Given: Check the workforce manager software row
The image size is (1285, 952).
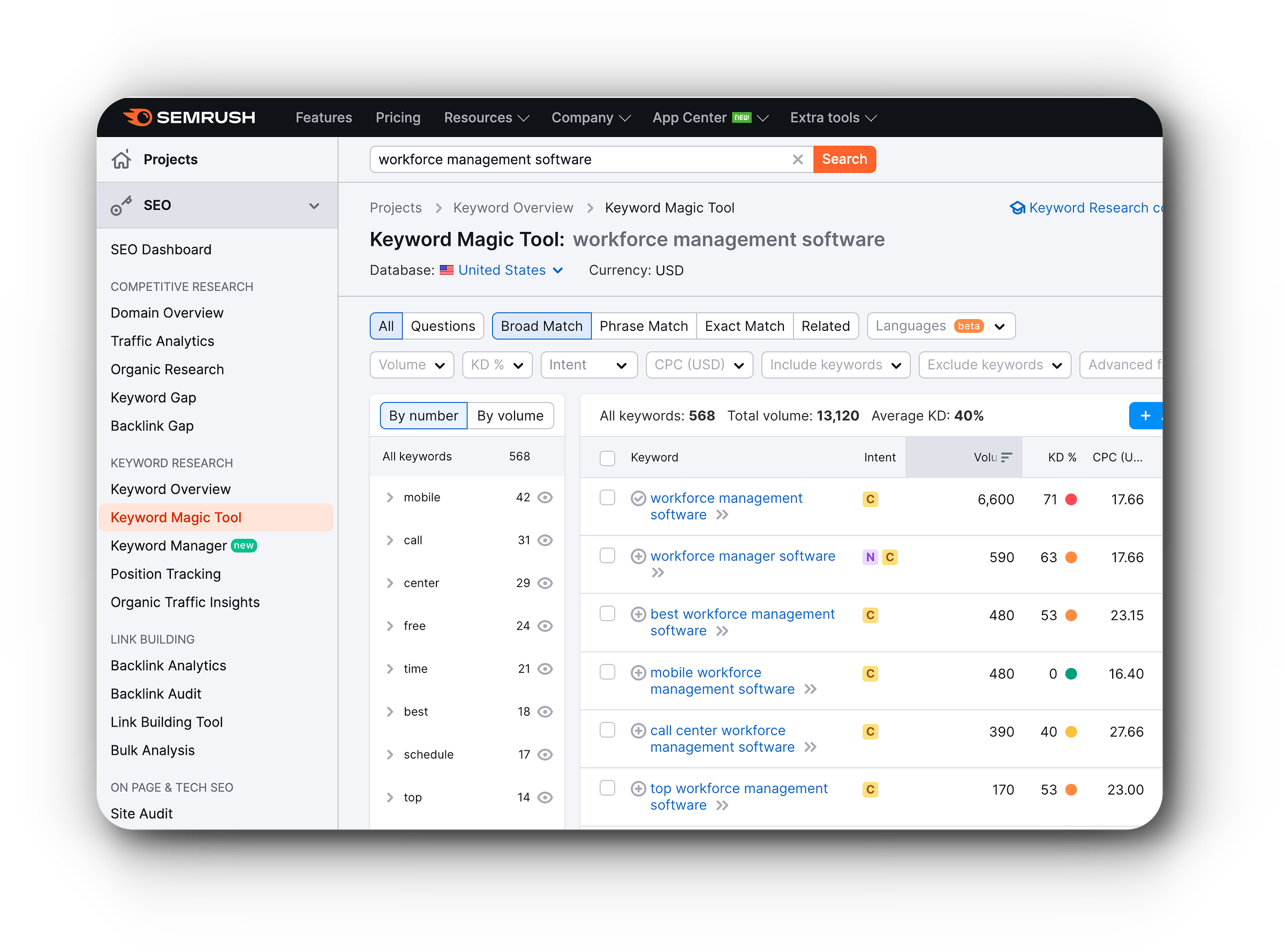Looking at the screenshot, I should (607, 556).
